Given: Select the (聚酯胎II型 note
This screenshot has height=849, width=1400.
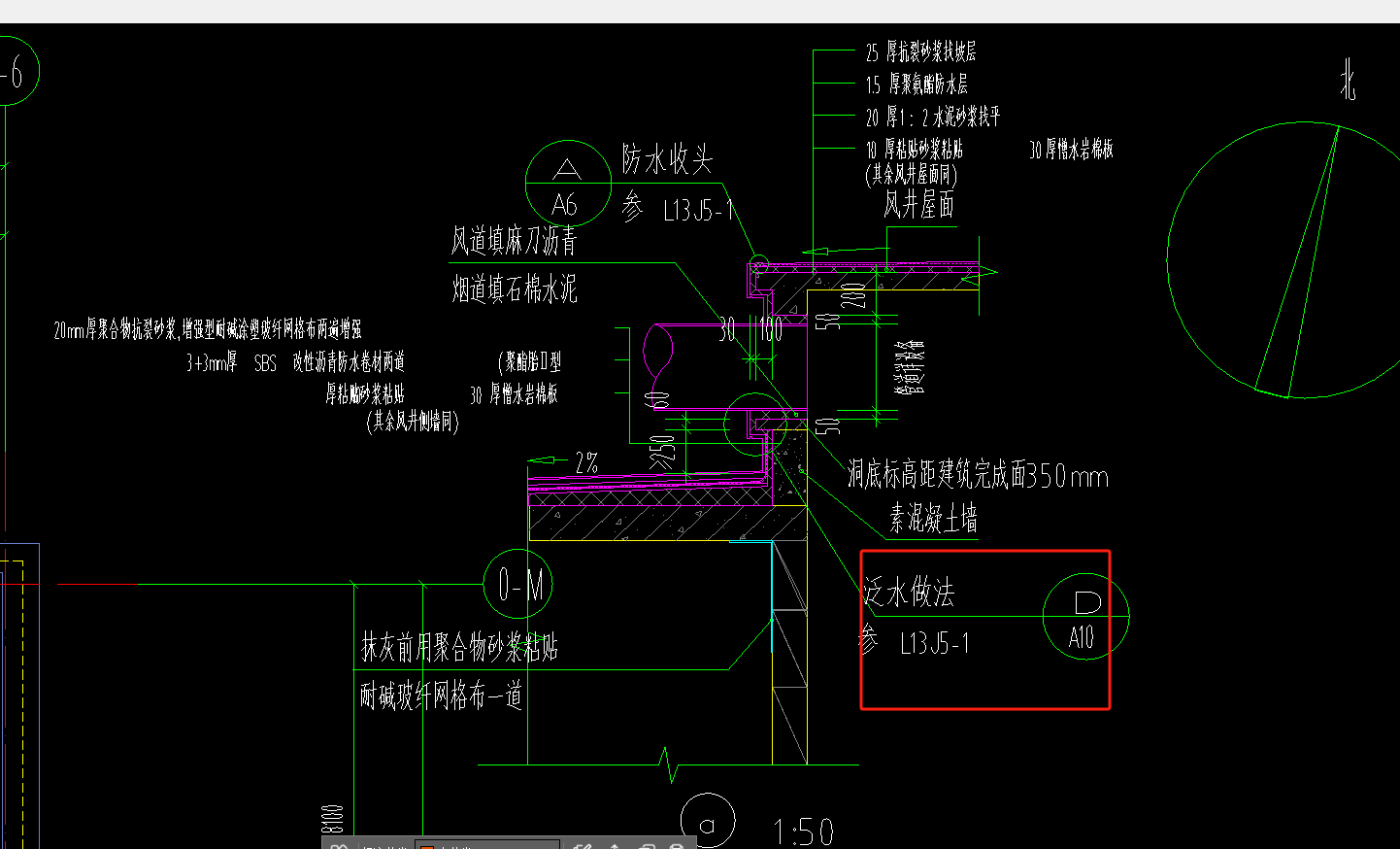Looking at the screenshot, I should (530, 362).
